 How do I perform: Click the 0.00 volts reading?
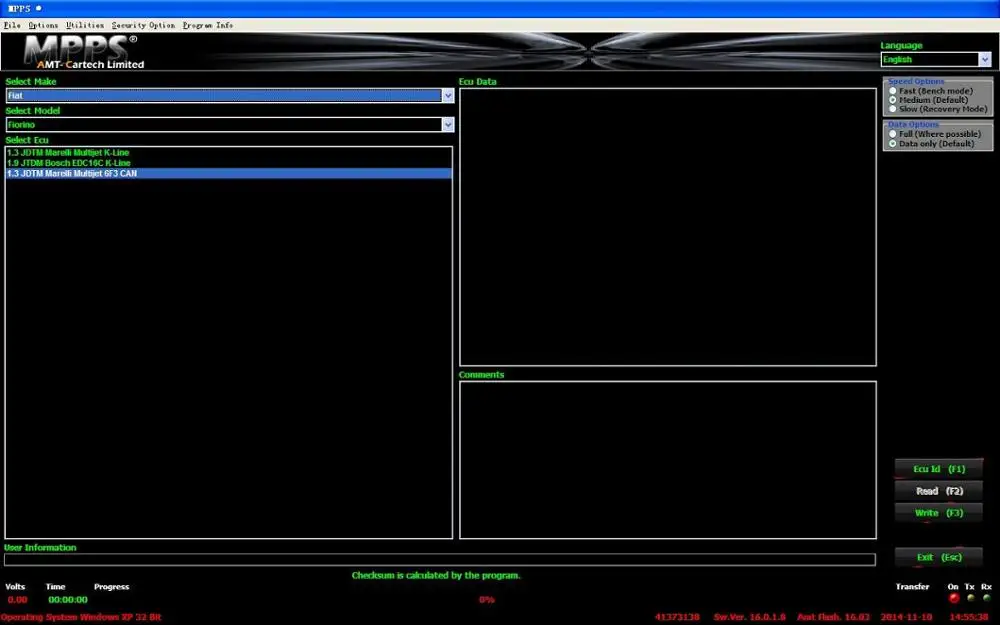(17, 599)
